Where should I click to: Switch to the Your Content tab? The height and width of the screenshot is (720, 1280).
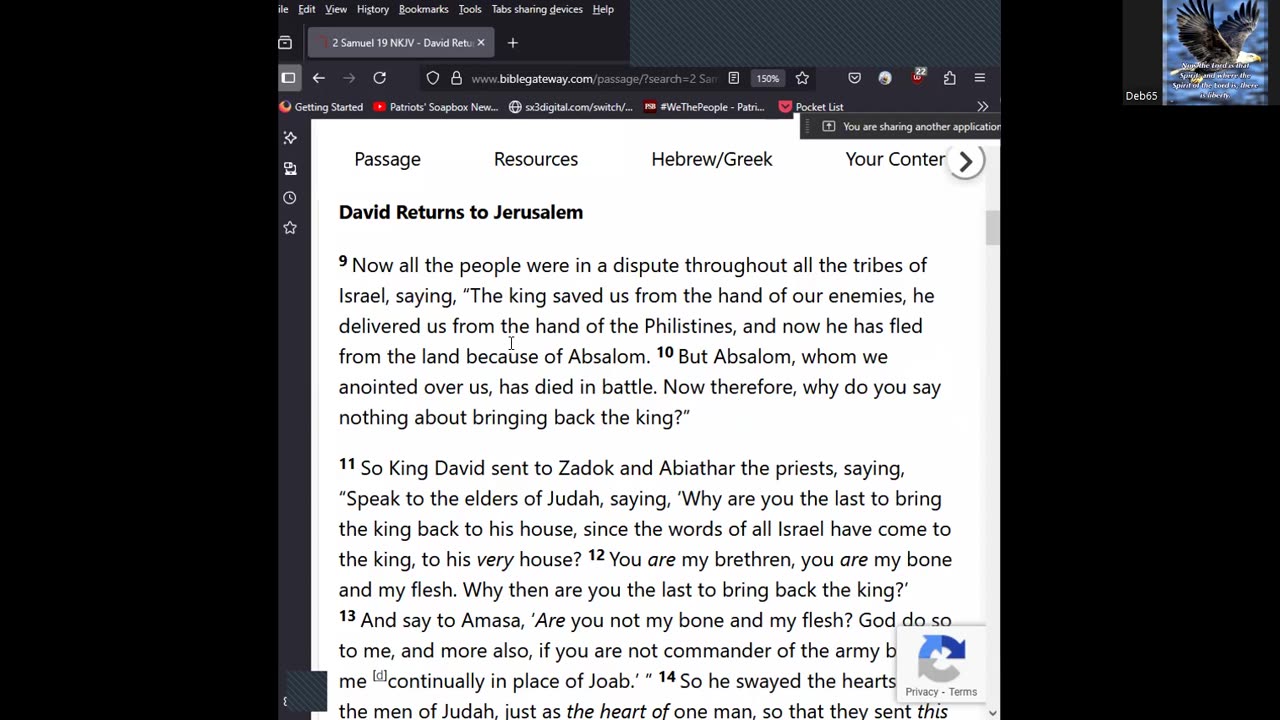(895, 159)
